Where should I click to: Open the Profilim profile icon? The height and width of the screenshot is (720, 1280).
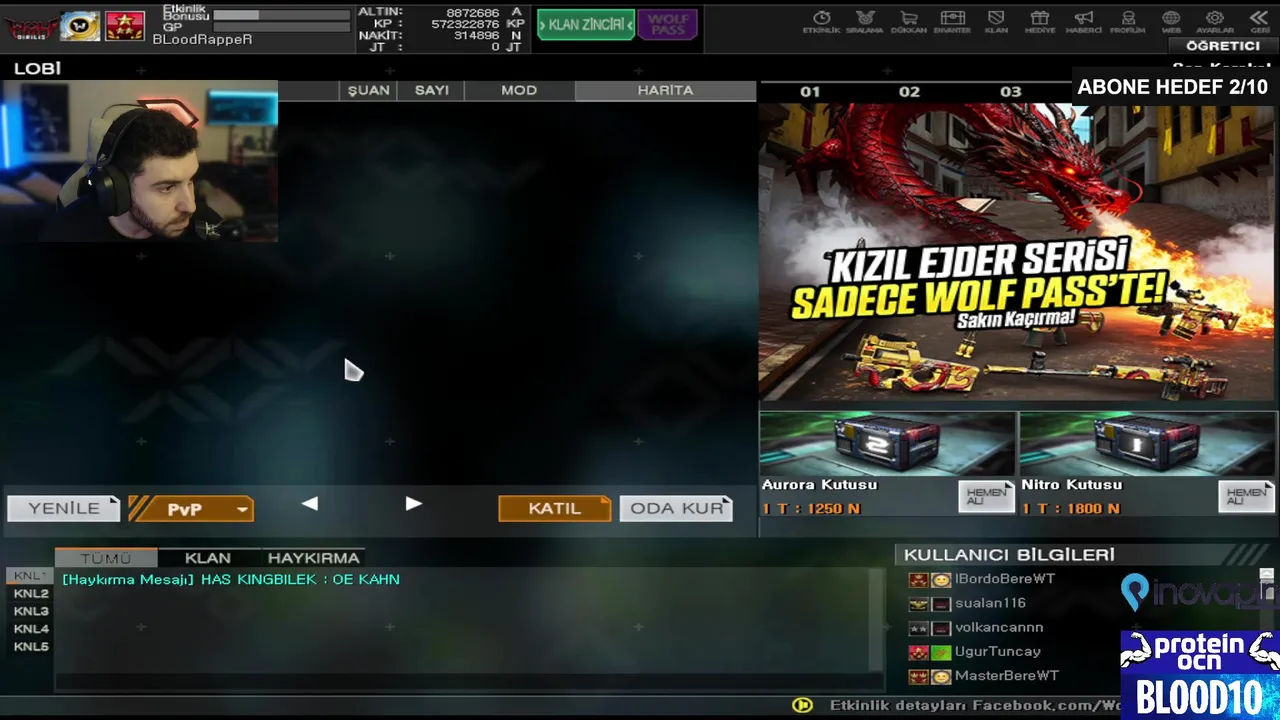pos(1128,21)
